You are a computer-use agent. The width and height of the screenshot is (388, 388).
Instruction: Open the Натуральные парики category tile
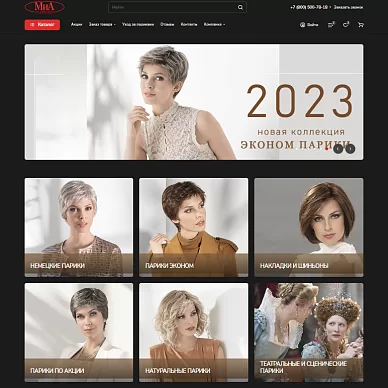tap(194, 332)
